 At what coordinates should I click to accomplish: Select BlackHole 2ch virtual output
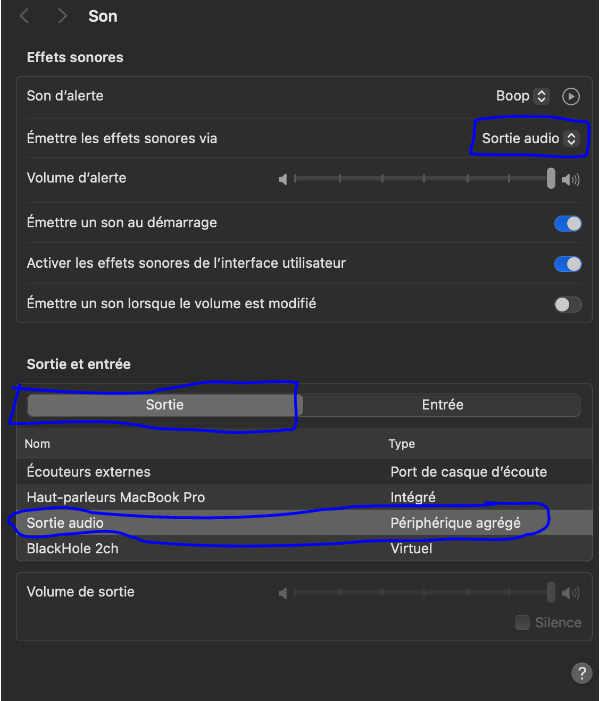(x=304, y=548)
